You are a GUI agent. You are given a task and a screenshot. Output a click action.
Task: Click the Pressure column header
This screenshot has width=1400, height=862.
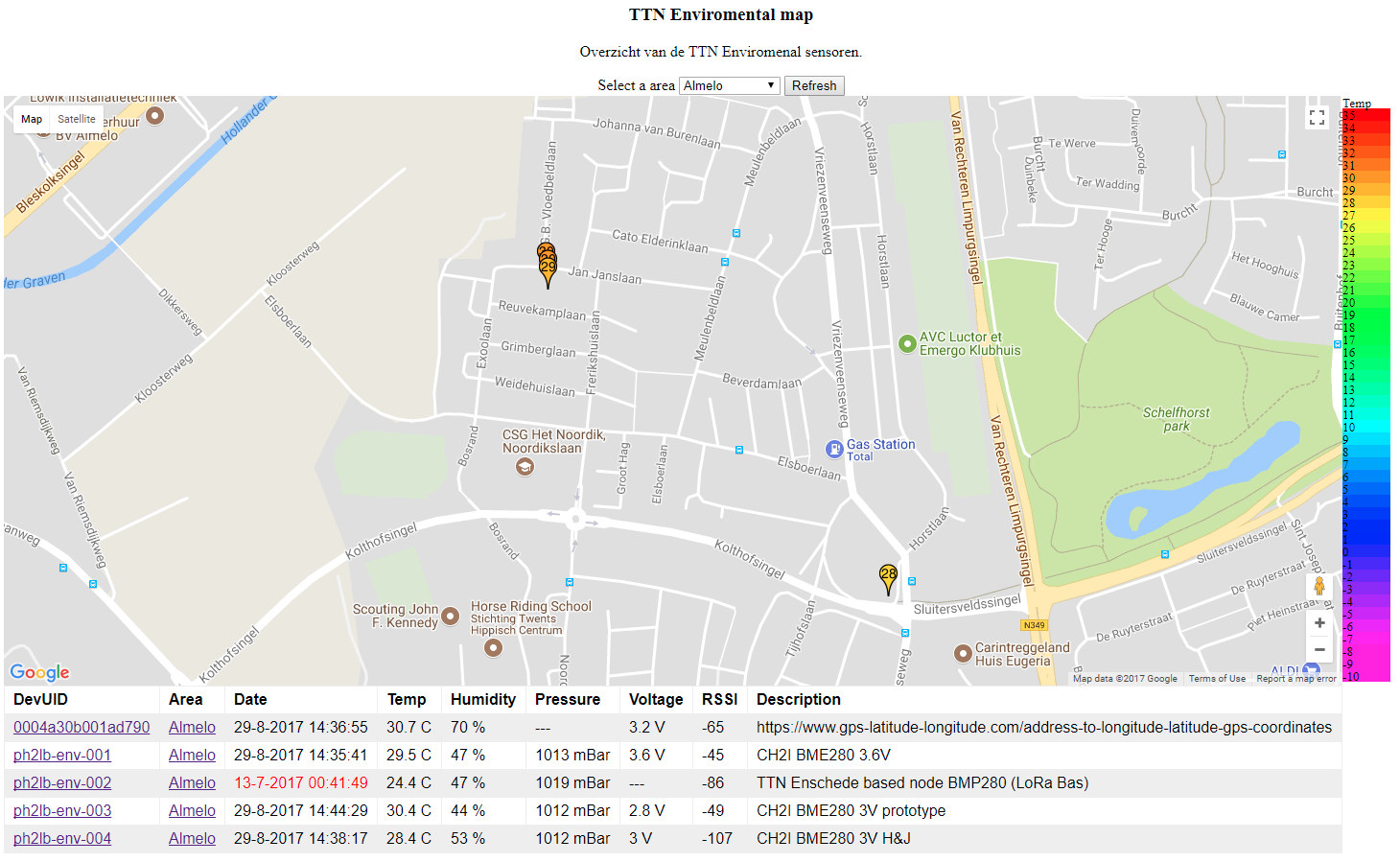click(x=568, y=699)
